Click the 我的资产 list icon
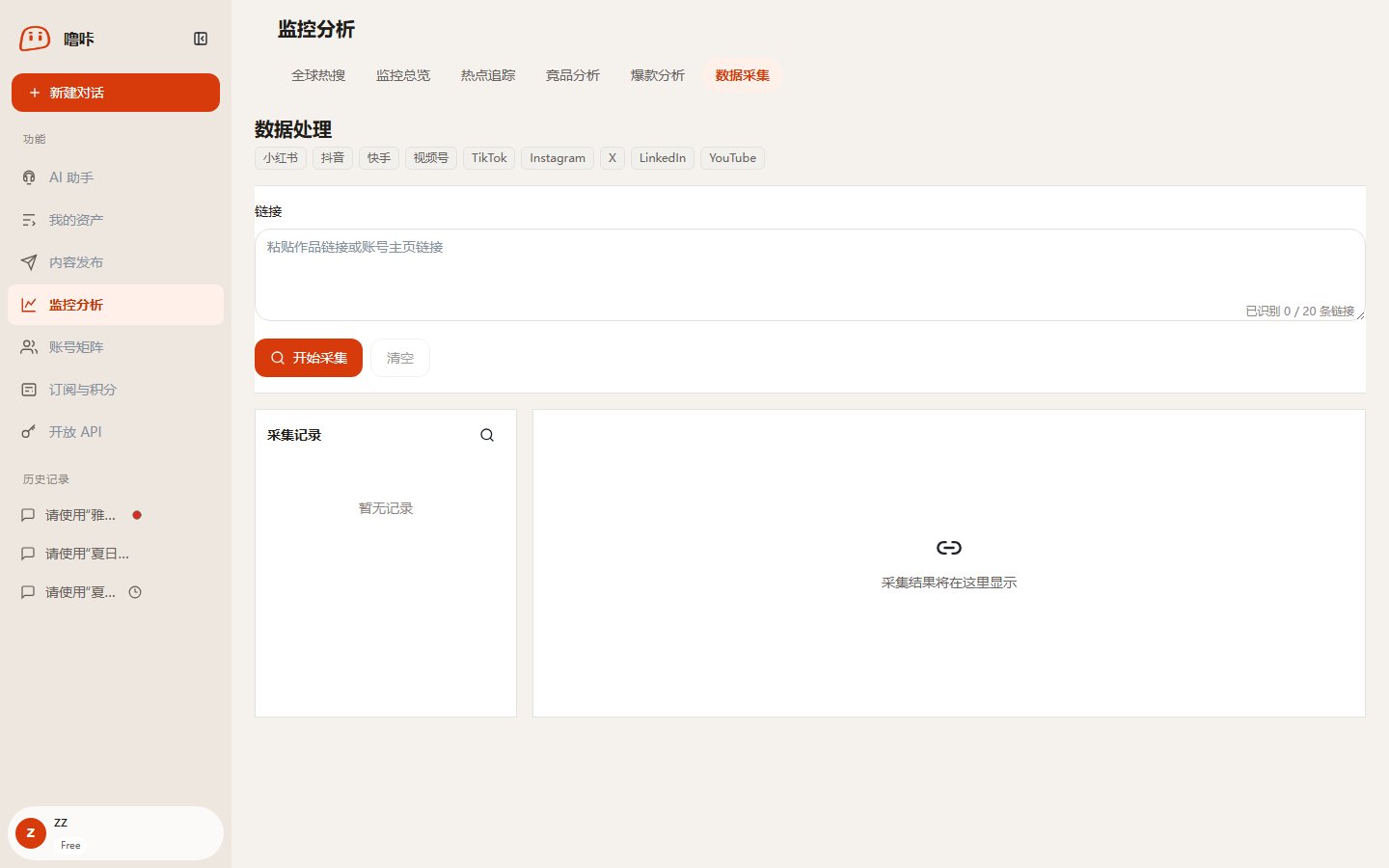 coord(29,220)
